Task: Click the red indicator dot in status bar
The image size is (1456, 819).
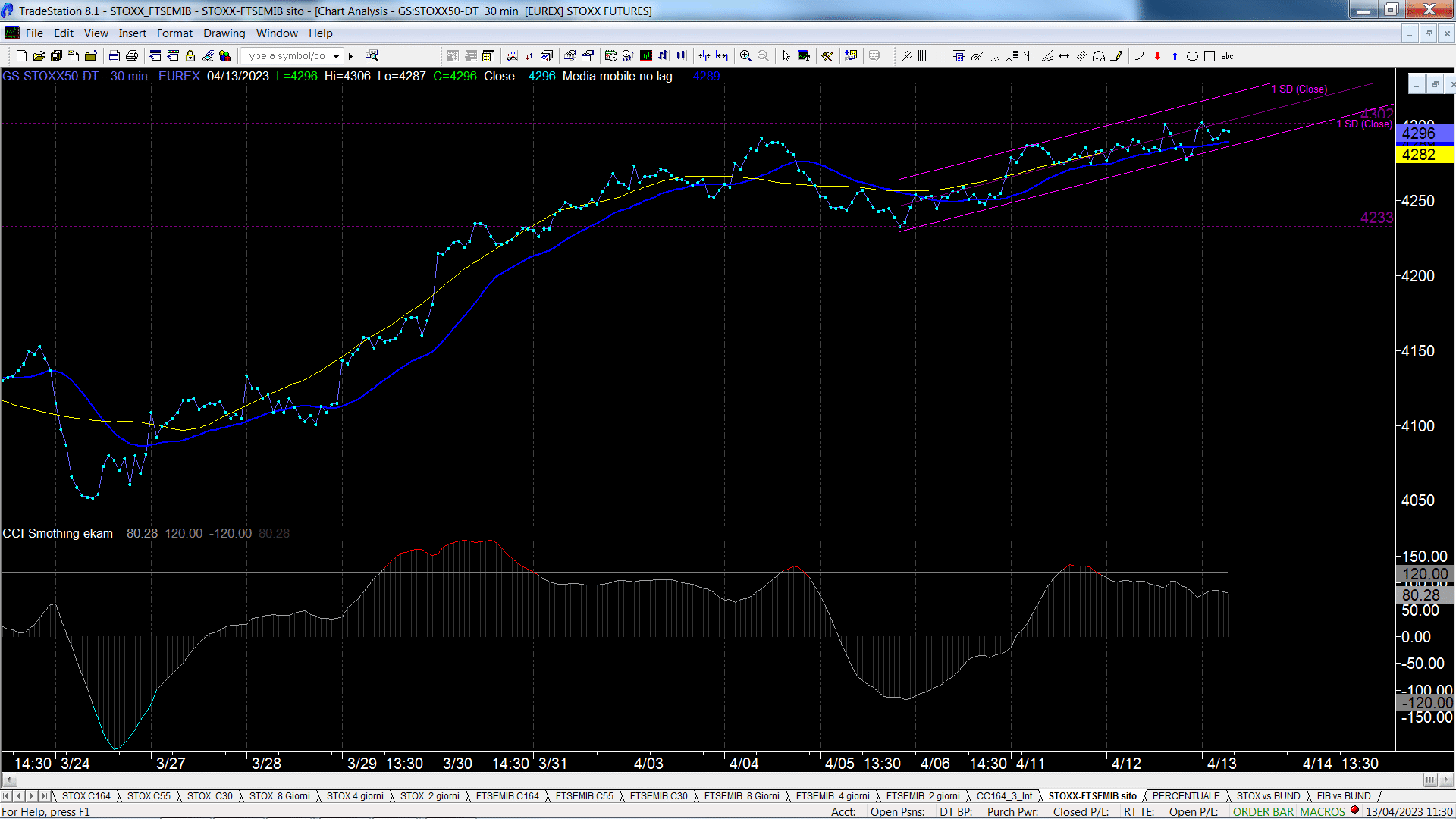Action: coord(1354,811)
